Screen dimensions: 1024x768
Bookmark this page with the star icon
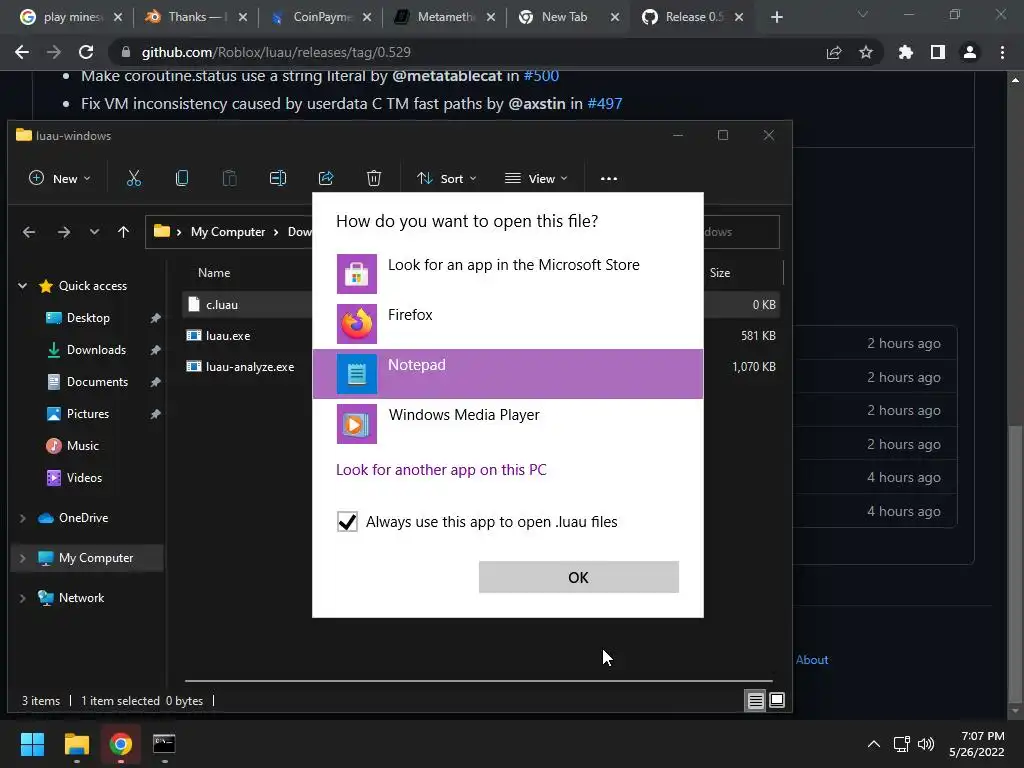[x=866, y=52]
